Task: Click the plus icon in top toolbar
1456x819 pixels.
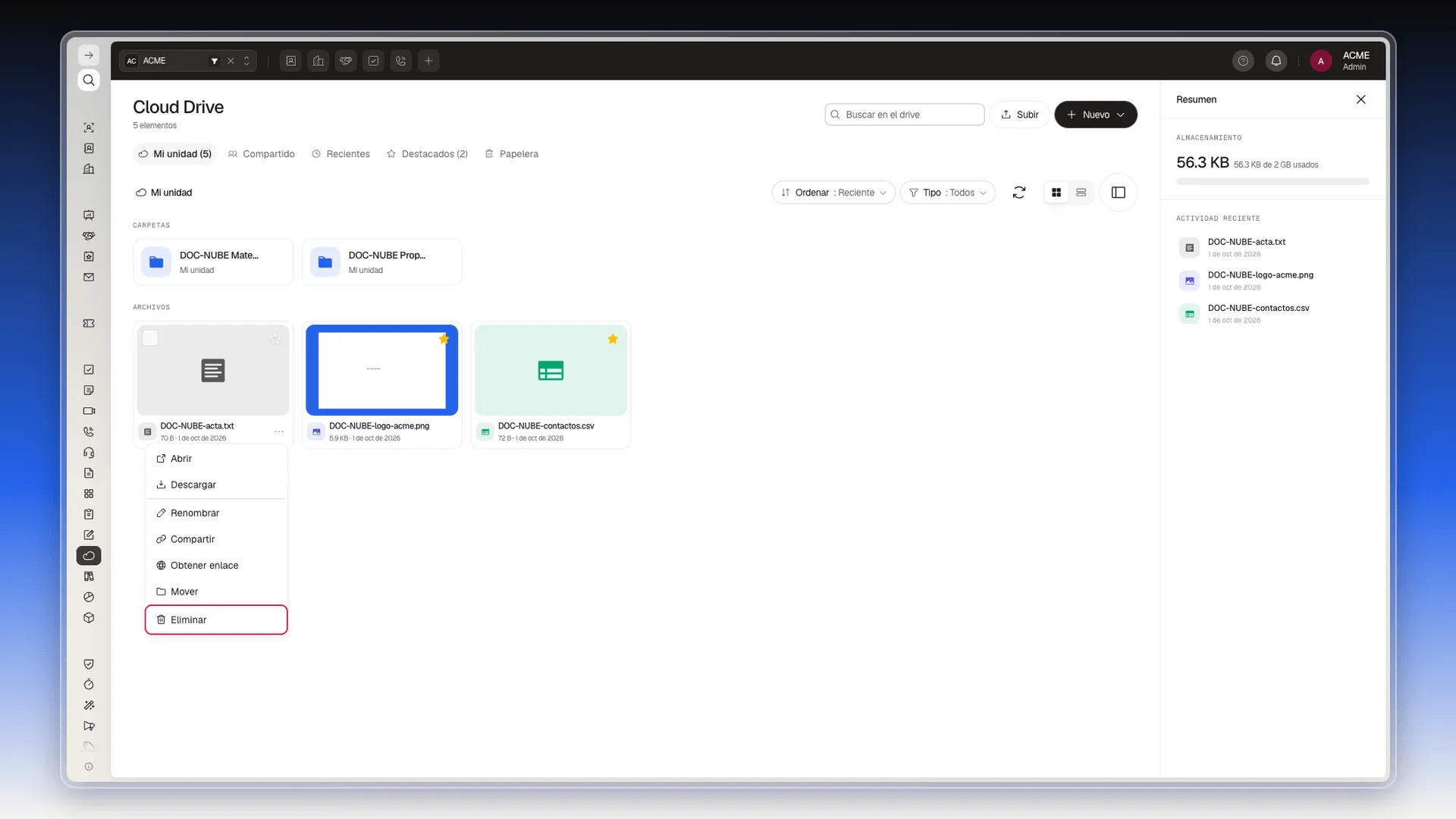Action: [428, 61]
